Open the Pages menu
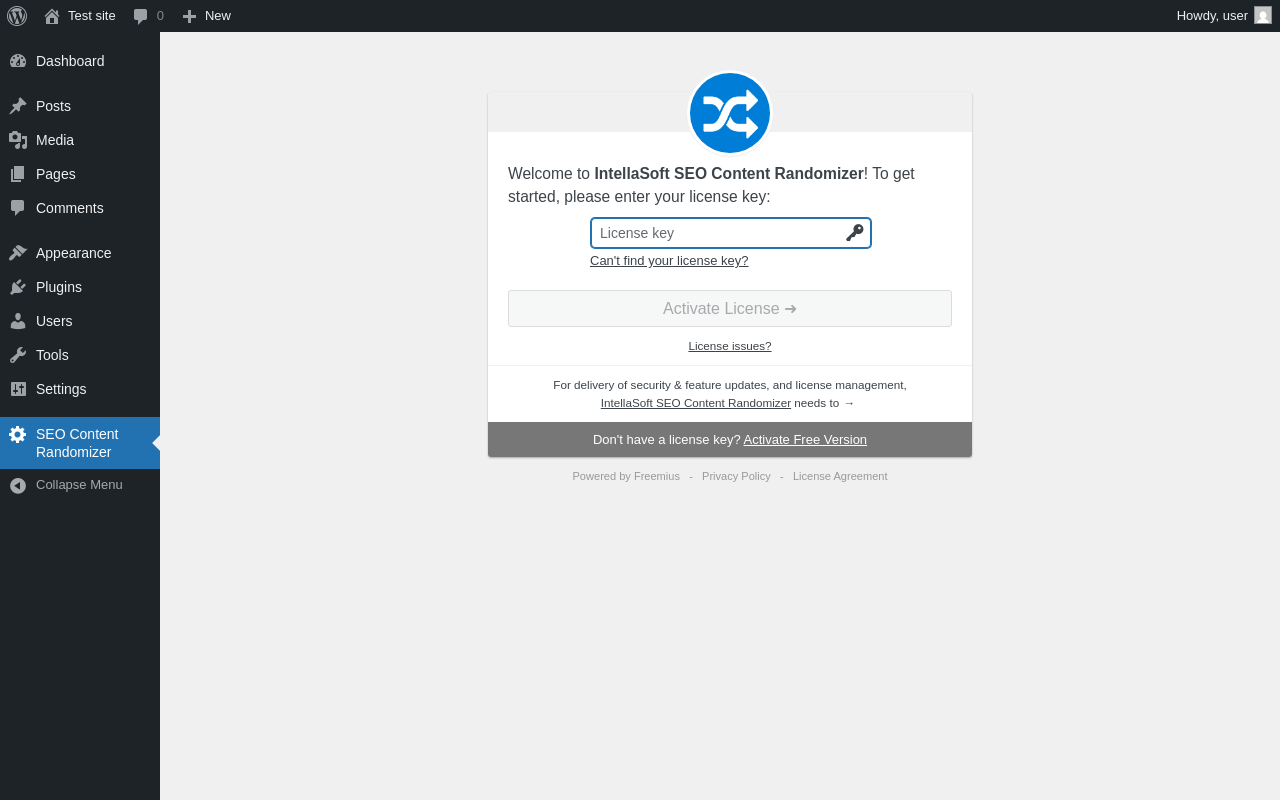Image resolution: width=1280 pixels, height=800 pixels. click(80, 174)
